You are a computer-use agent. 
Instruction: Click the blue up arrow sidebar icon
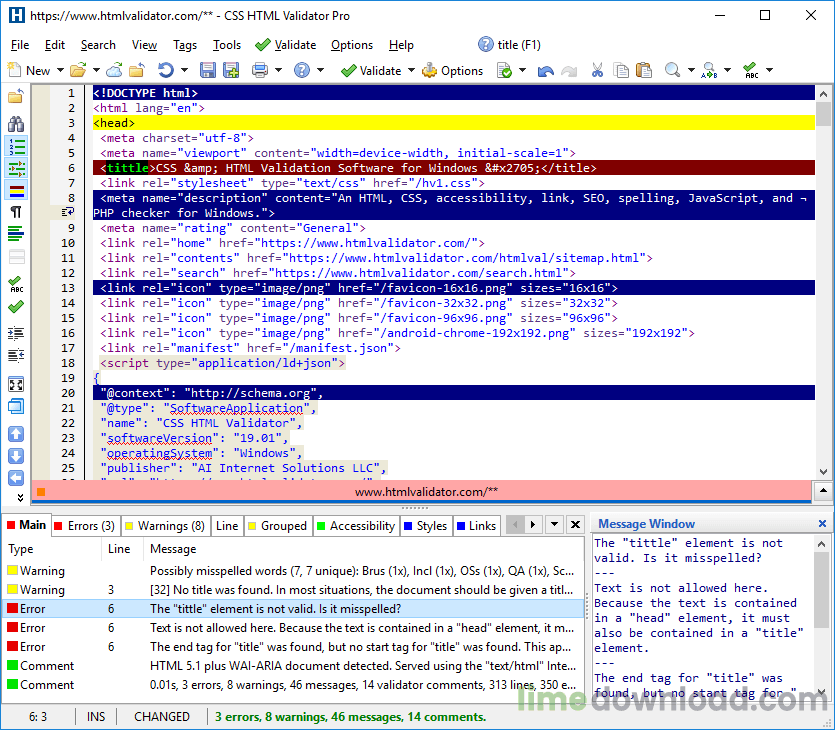[16, 434]
